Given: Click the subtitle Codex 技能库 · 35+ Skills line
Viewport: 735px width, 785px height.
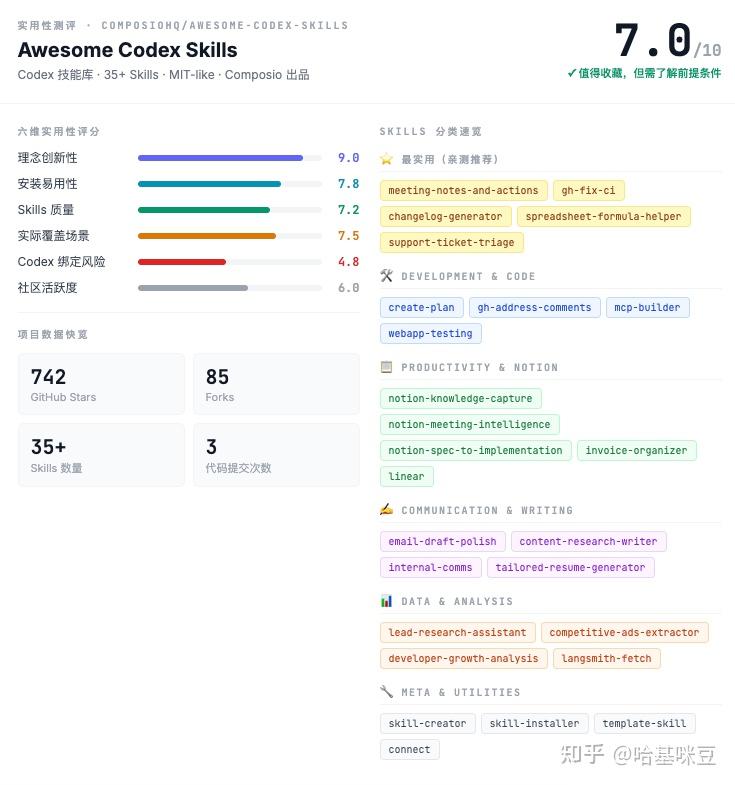Looking at the screenshot, I should 164,75.
